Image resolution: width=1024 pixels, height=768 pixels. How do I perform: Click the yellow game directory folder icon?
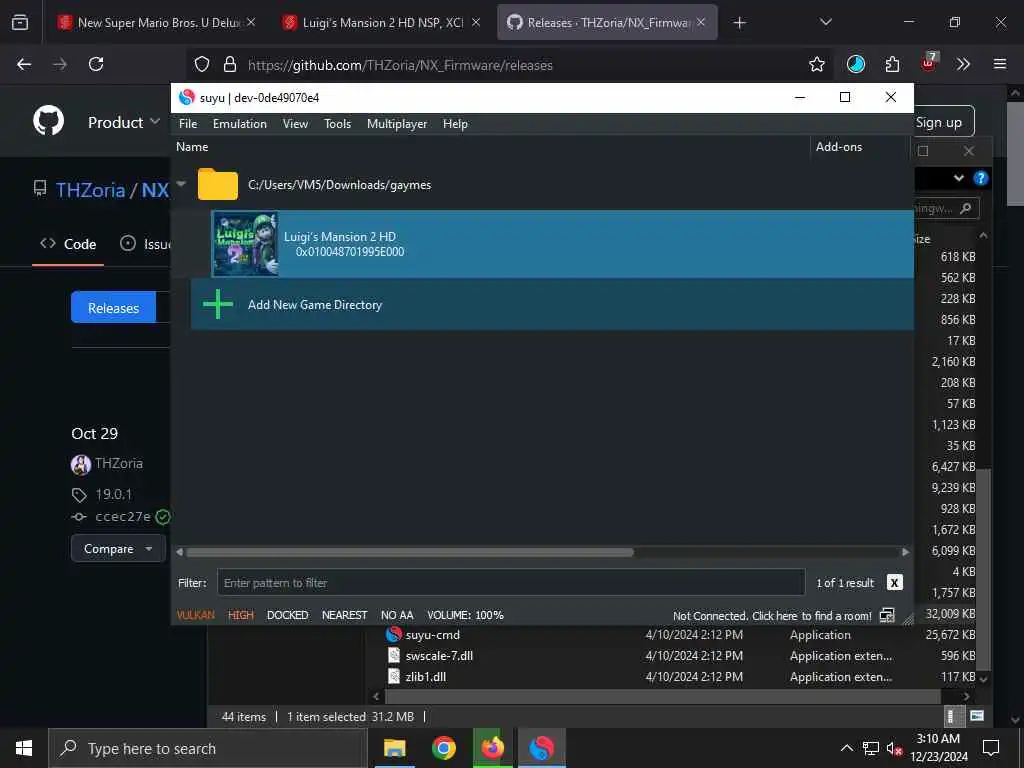click(217, 184)
